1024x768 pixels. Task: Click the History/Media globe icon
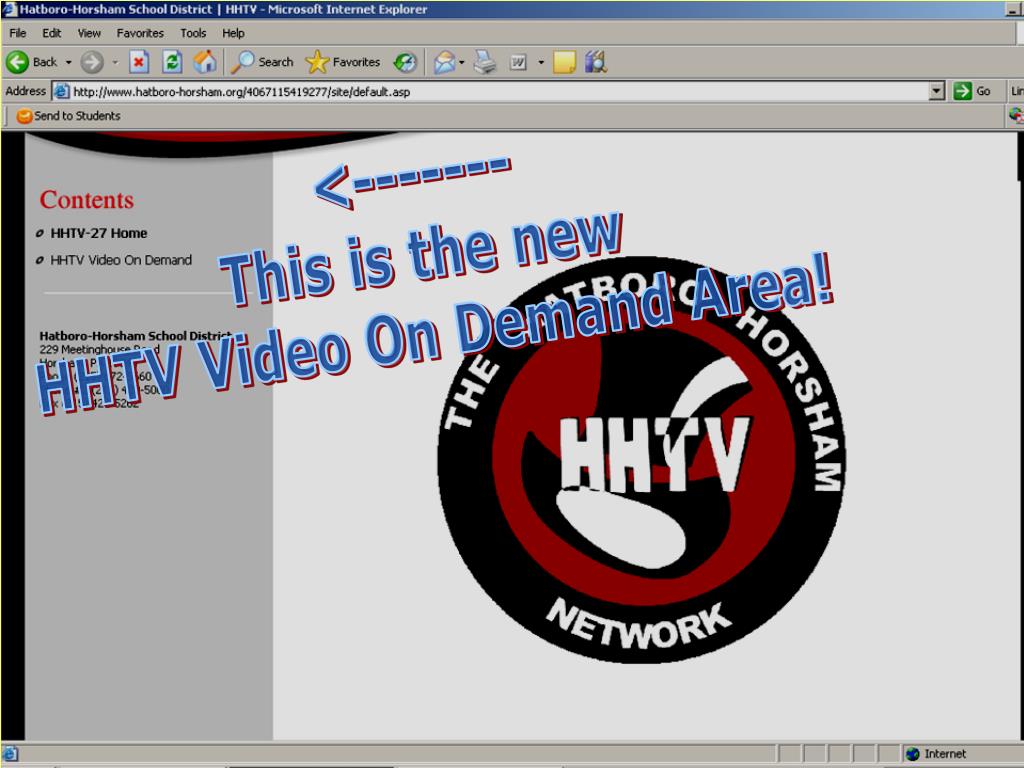click(x=405, y=62)
